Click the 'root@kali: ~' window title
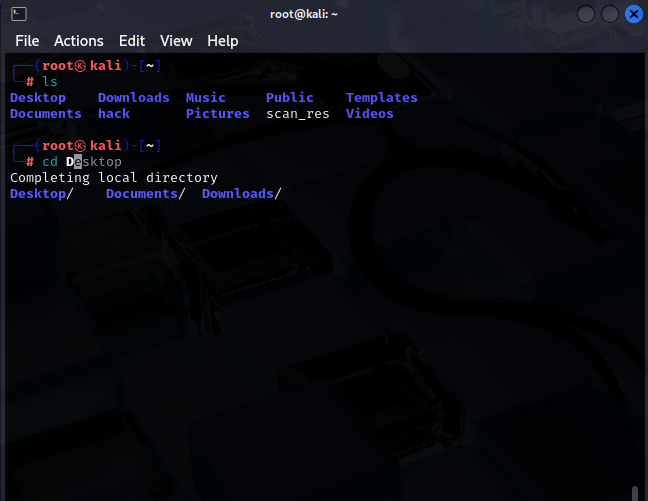The image size is (648, 501). (x=304, y=14)
